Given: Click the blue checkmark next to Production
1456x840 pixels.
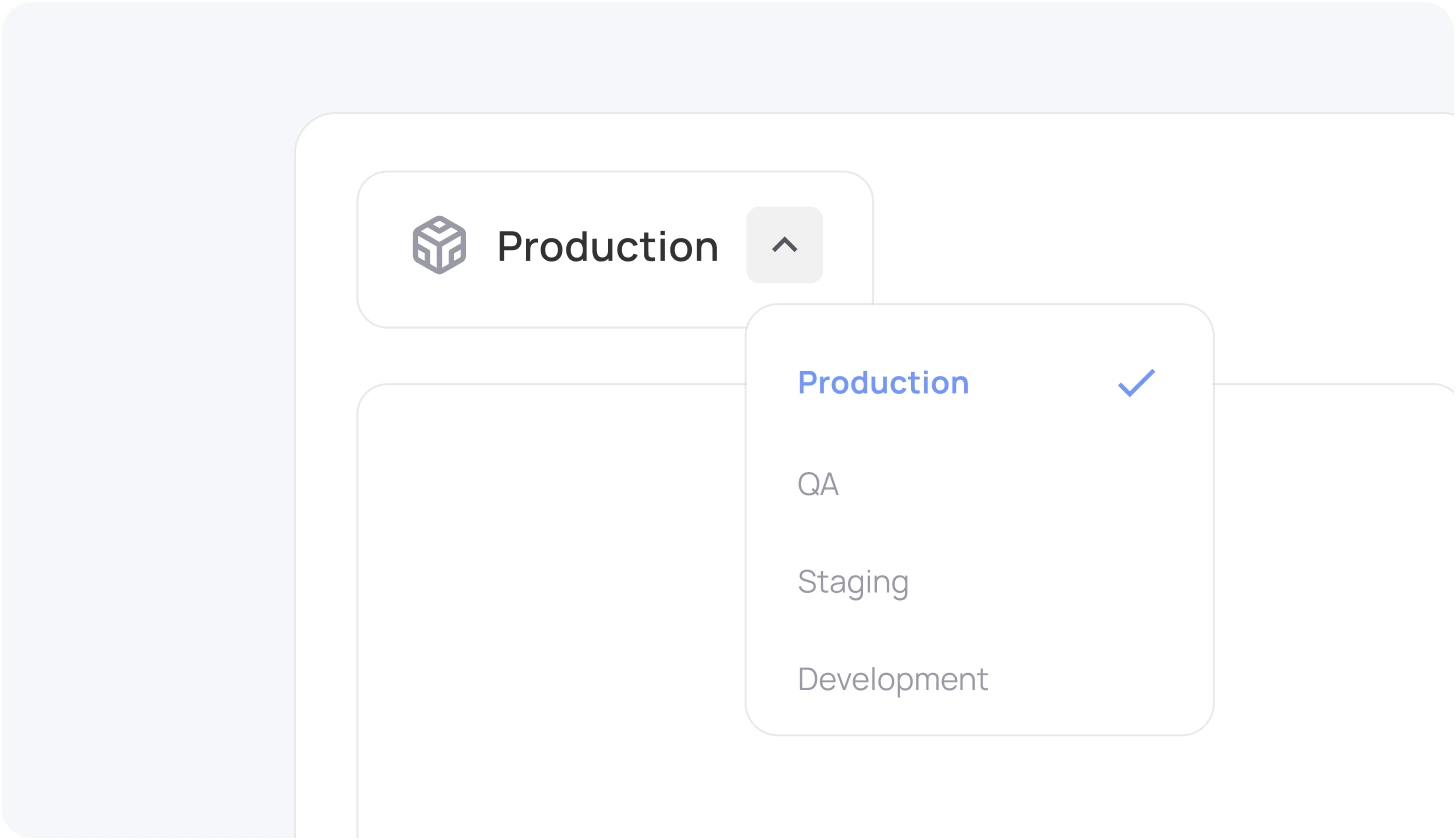Looking at the screenshot, I should (1136, 383).
